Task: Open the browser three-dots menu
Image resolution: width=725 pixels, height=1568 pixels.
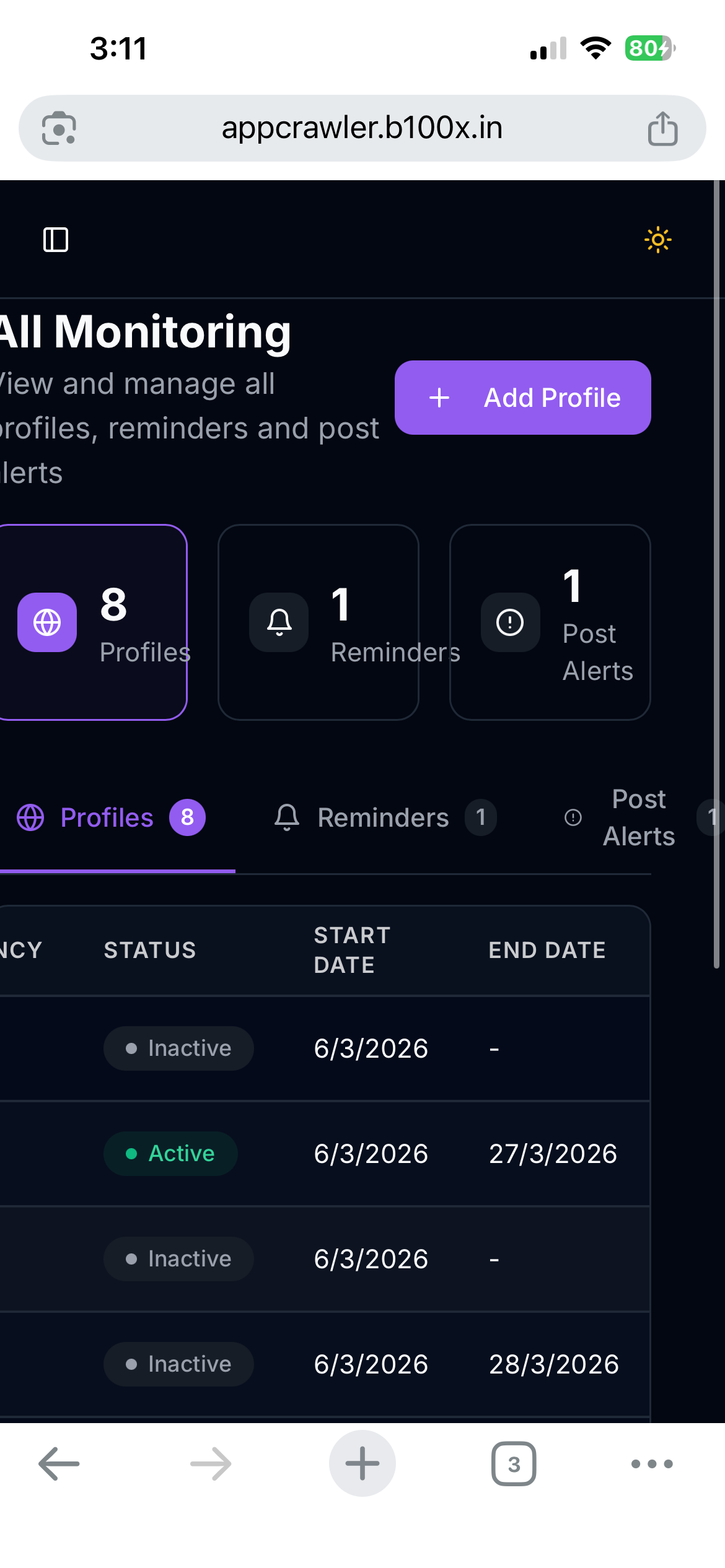Action: (652, 1463)
